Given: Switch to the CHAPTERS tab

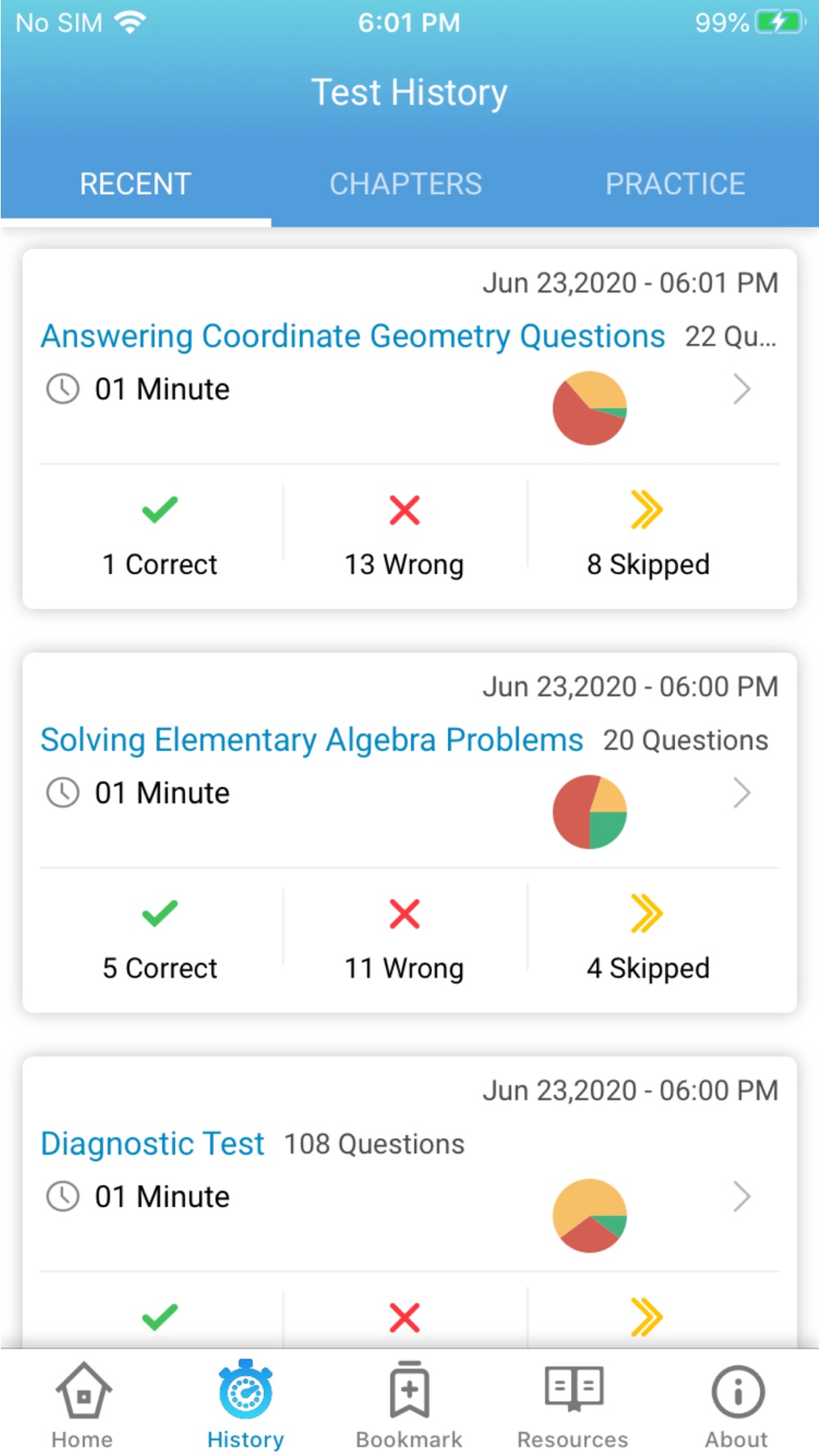Looking at the screenshot, I should point(405,183).
